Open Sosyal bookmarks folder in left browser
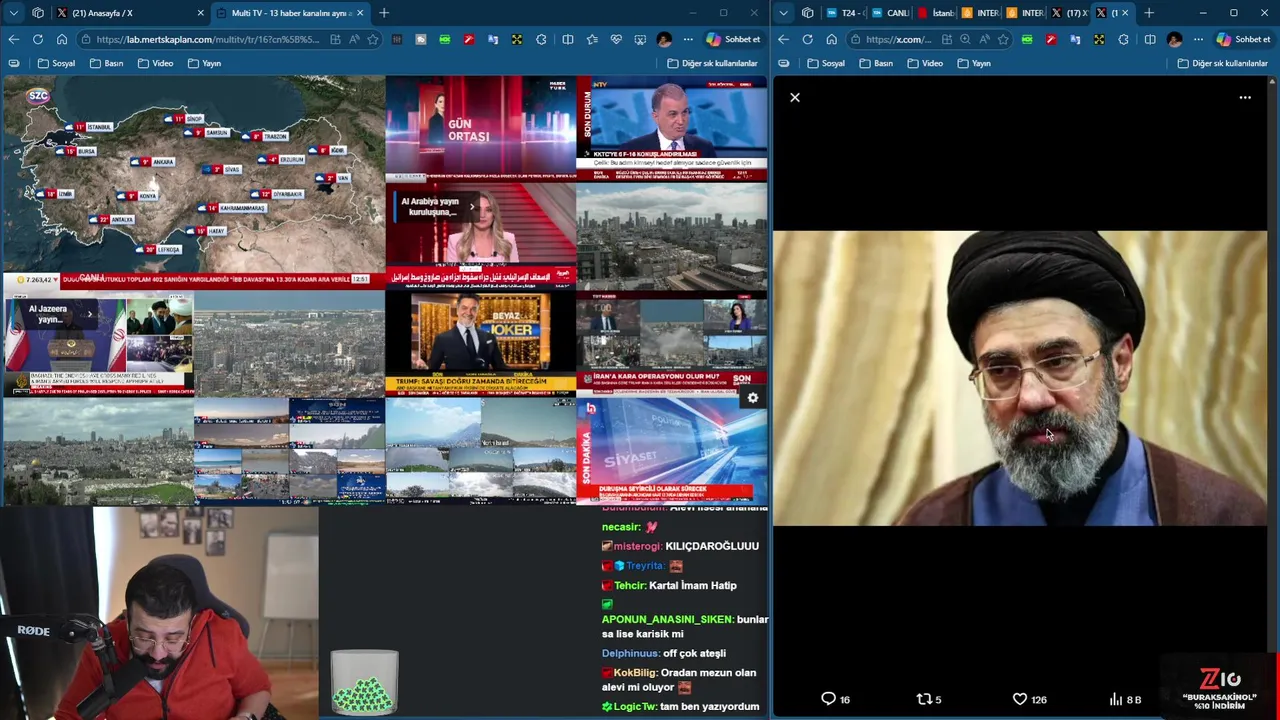 (56, 63)
